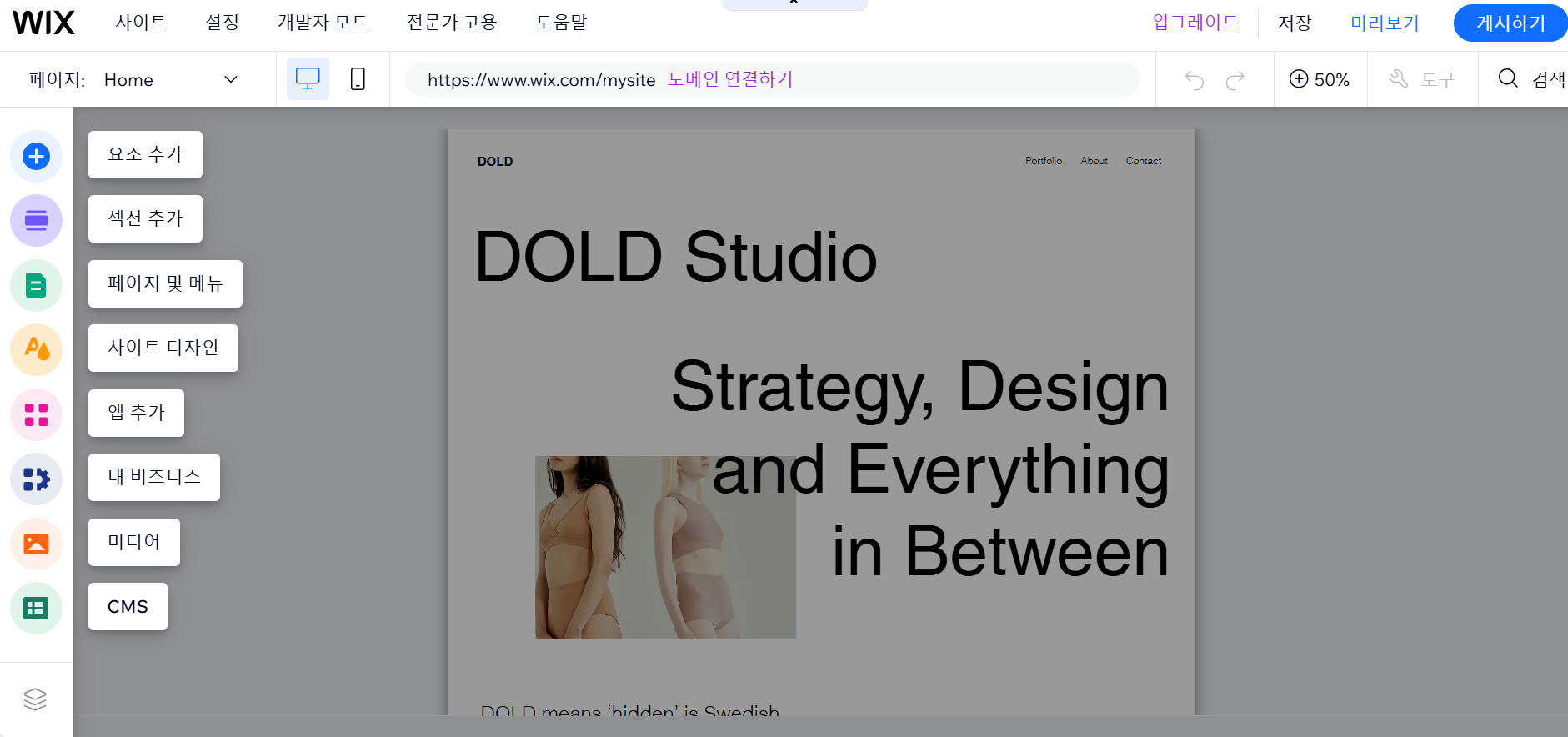1568x737 pixels.
Task: Select the models photo on canvas
Action: tap(665, 548)
